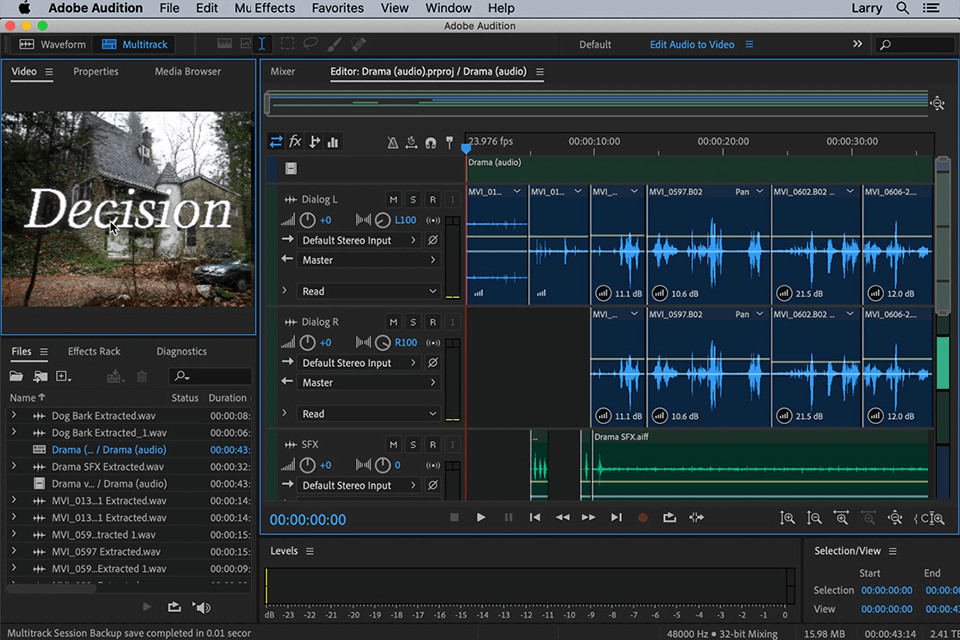960x640 pixels.
Task: Show the track sends controls
Action: click(x=314, y=142)
